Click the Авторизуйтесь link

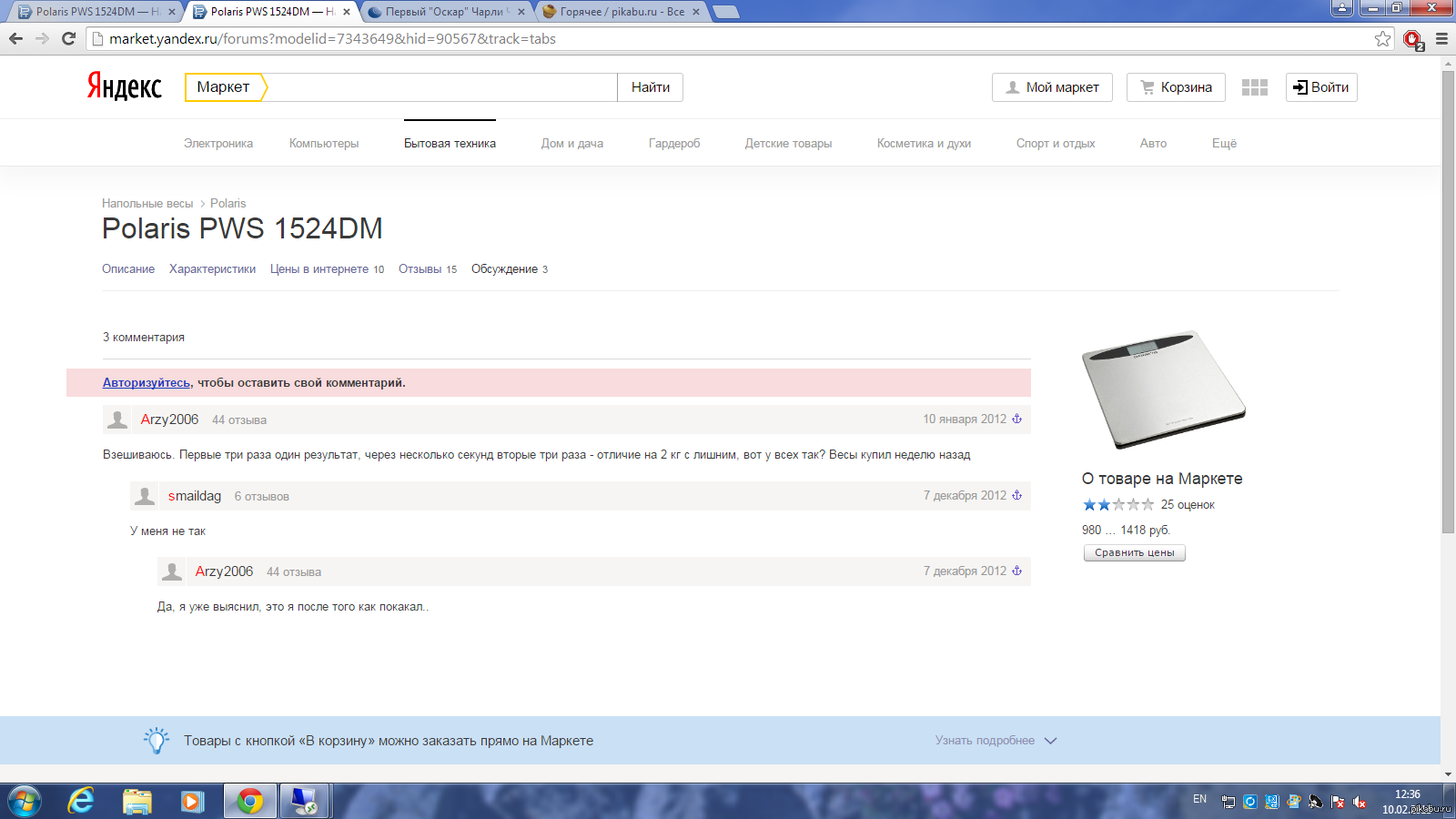tap(146, 383)
